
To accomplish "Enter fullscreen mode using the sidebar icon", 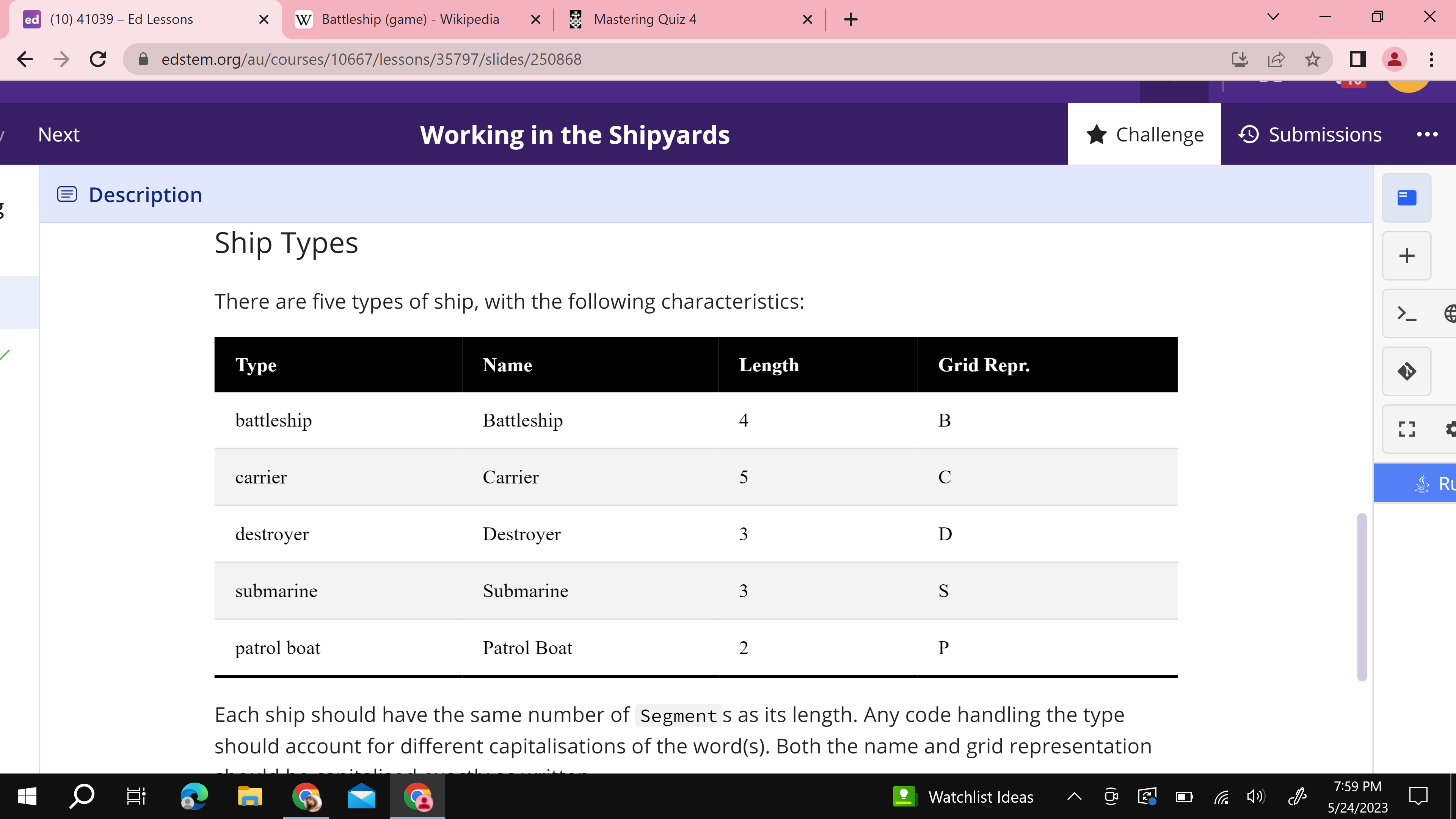I will tap(1406, 430).
